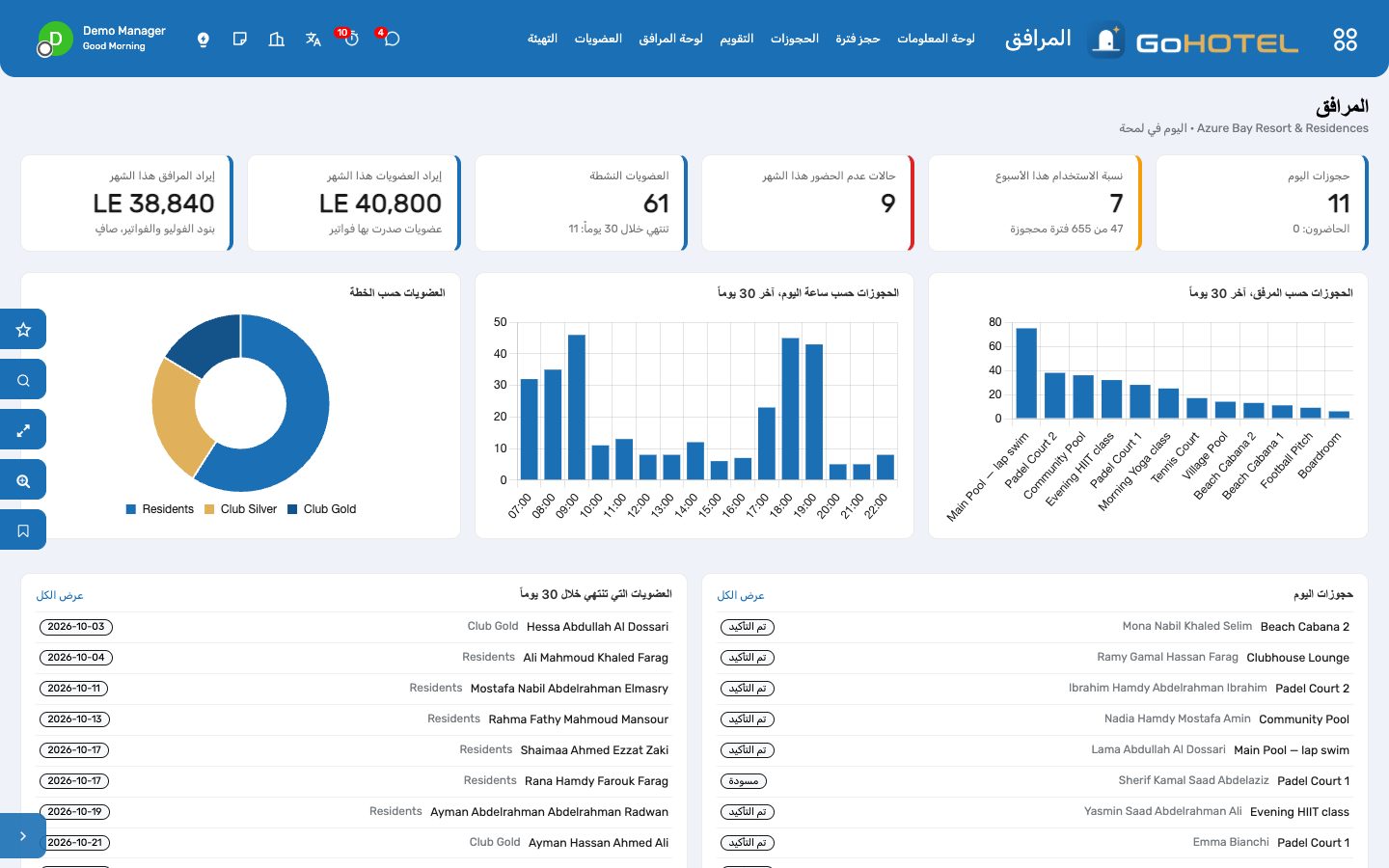Toggle fullscreen with the expand arrows button

pyautogui.click(x=23, y=429)
